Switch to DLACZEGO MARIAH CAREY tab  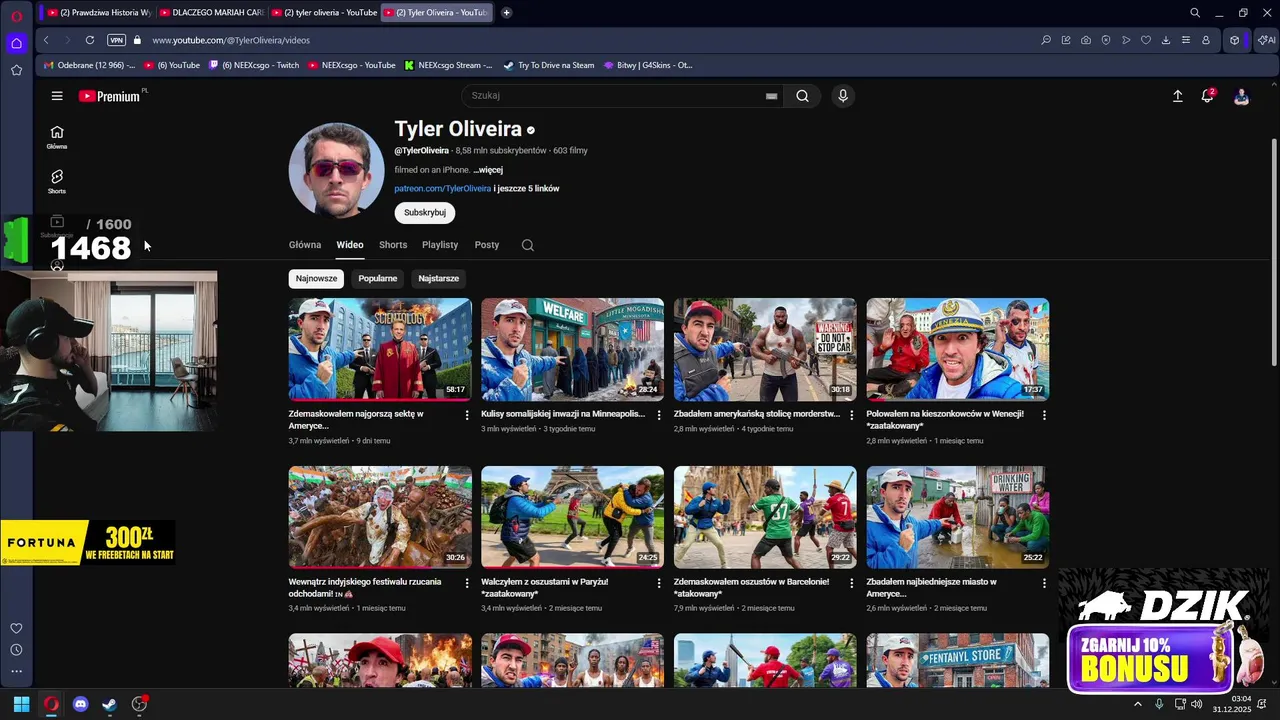211,13
